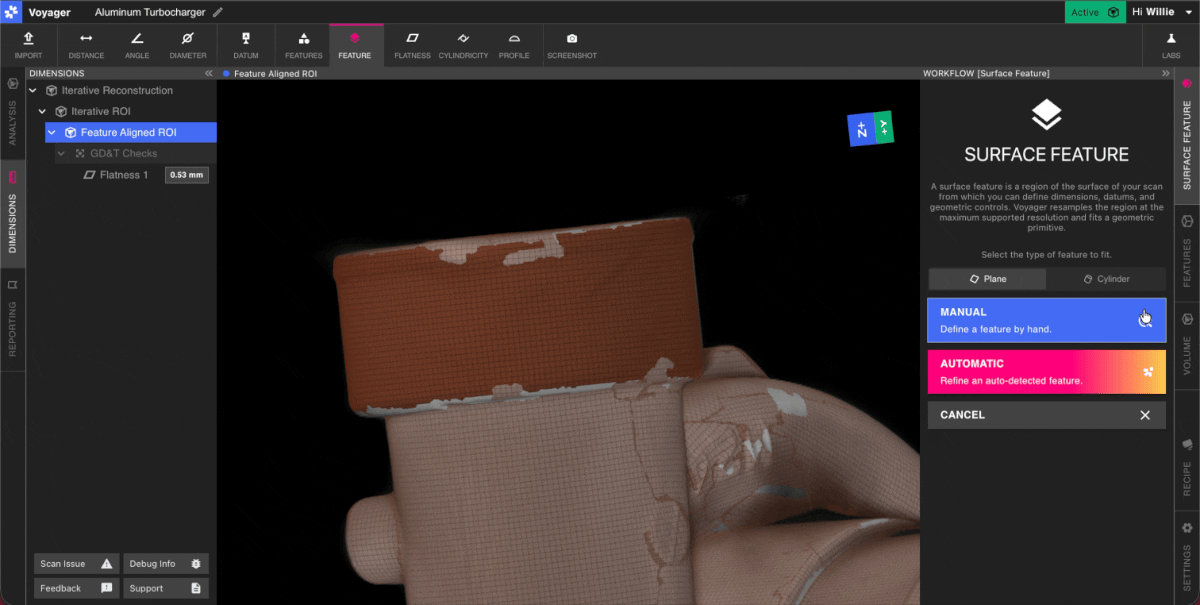Viewport: 1200px width, 605px height.
Task: Report a Scan Issue
Action: pyautogui.click(x=77, y=563)
